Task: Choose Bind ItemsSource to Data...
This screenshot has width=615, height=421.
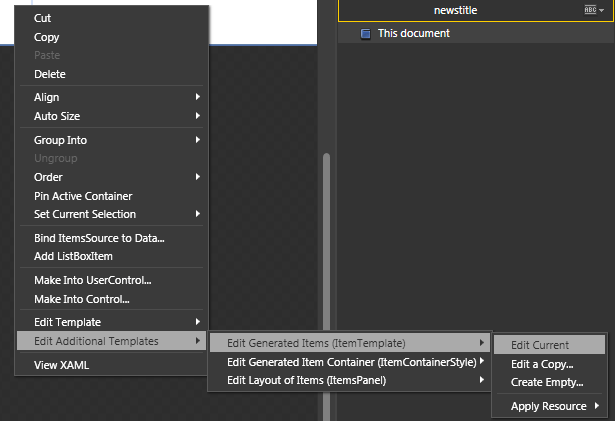Action: coord(111,238)
